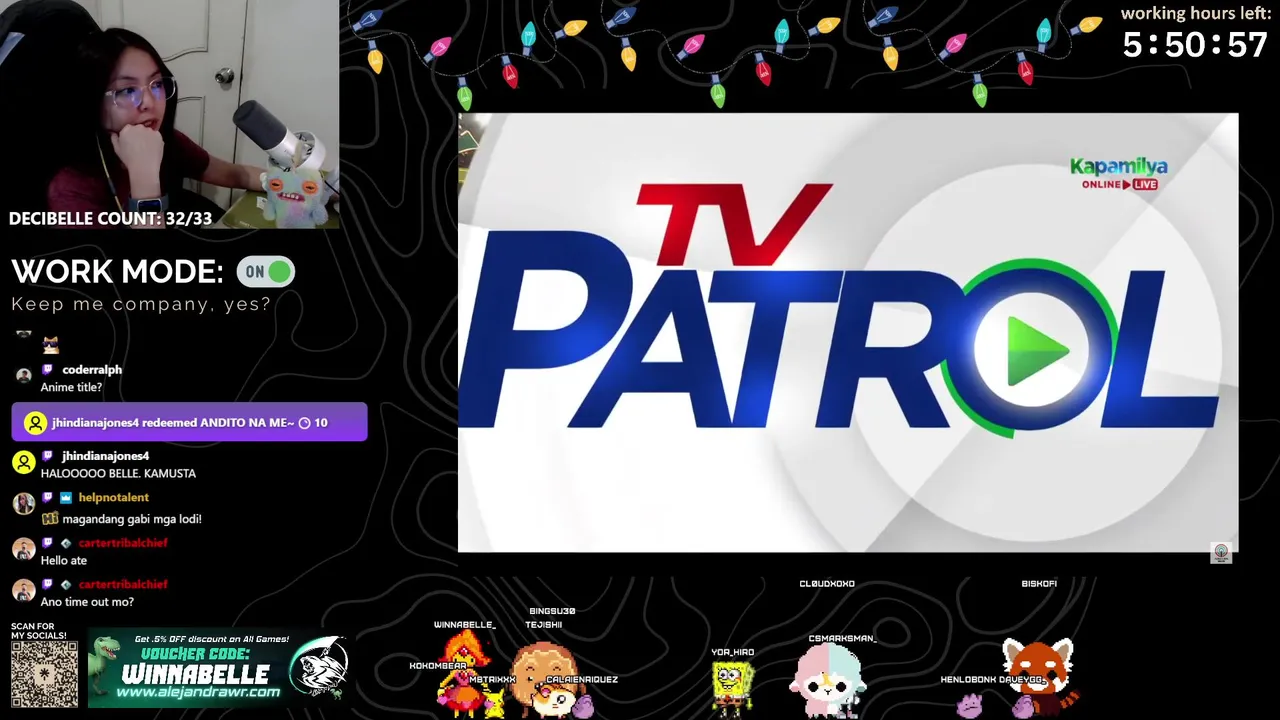Image resolution: width=1280 pixels, height=720 pixels.
Task: Open the WINNABELLE voucher code banner
Action: point(218,668)
